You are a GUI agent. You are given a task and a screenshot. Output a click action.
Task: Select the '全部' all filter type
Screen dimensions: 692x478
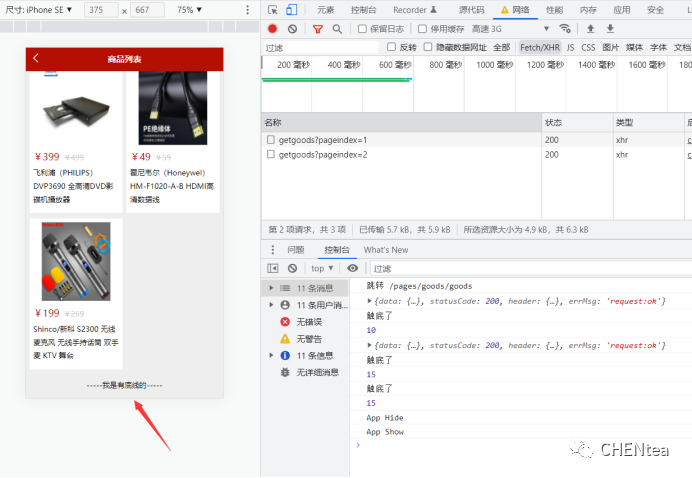(502, 47)
